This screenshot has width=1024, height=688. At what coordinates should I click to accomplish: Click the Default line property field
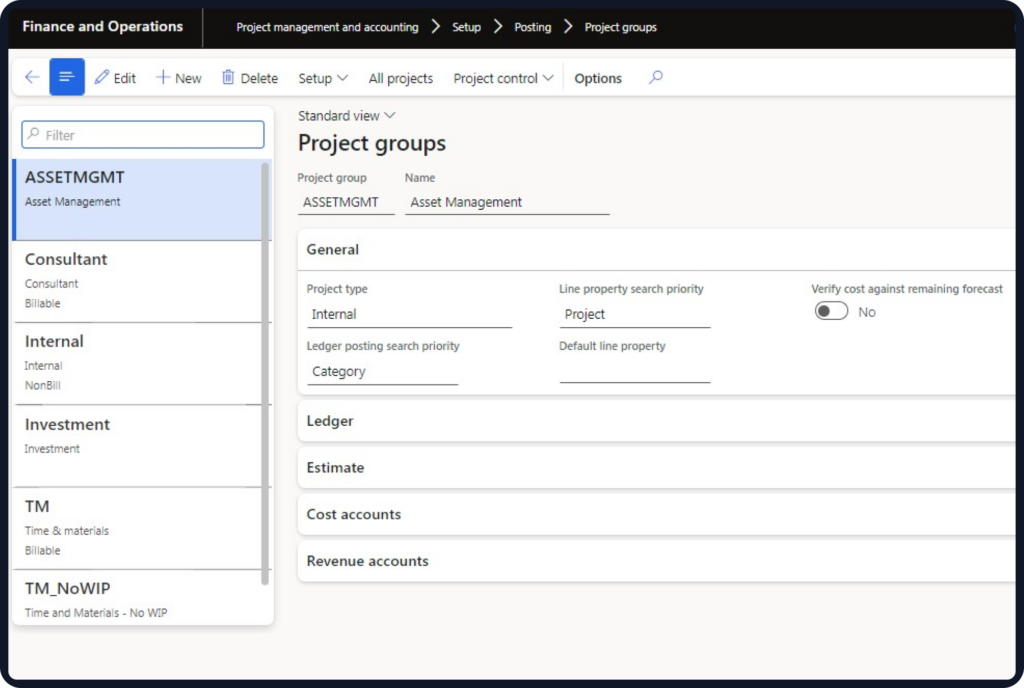[634, 370]
